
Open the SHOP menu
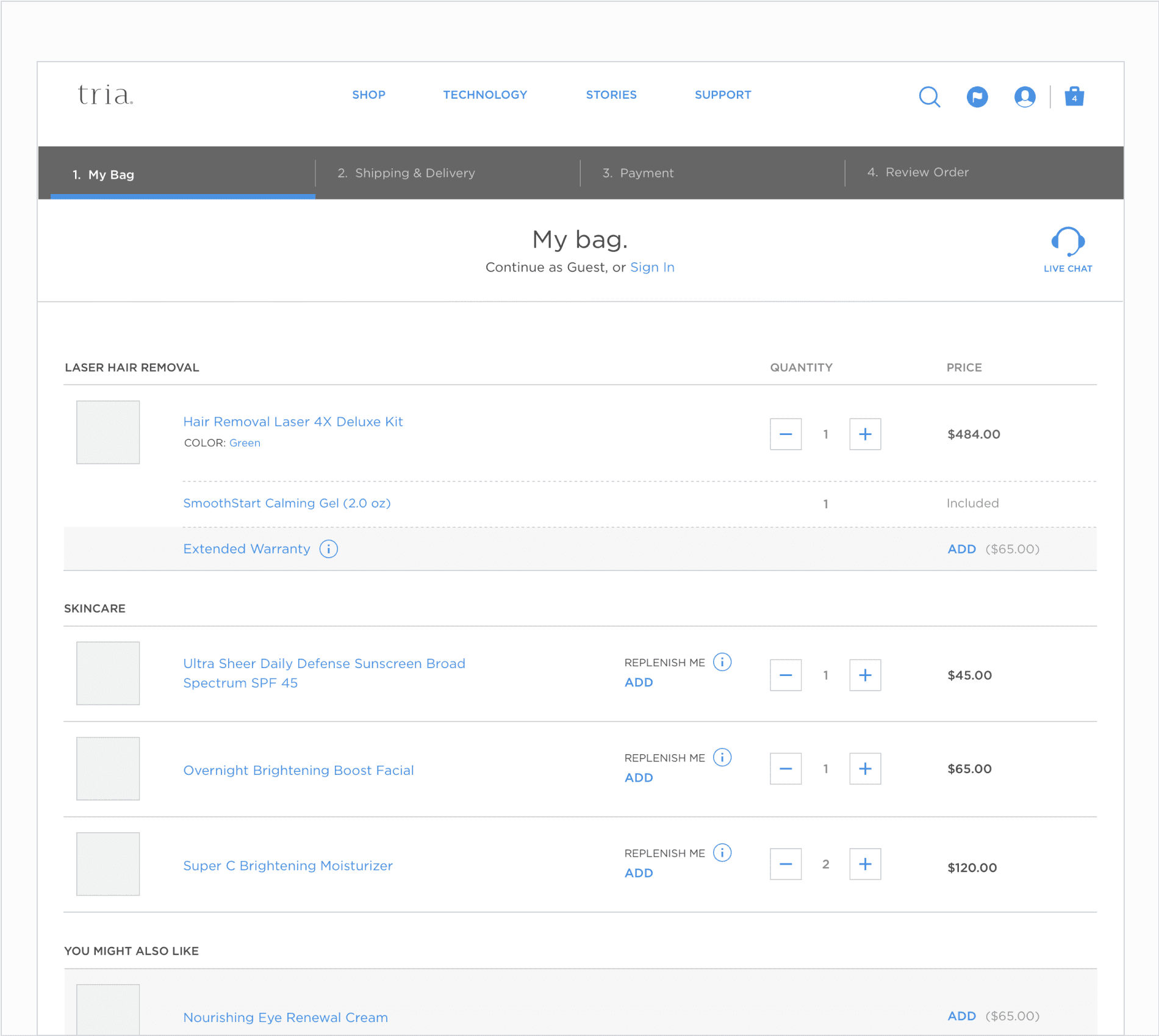point(368,95)
